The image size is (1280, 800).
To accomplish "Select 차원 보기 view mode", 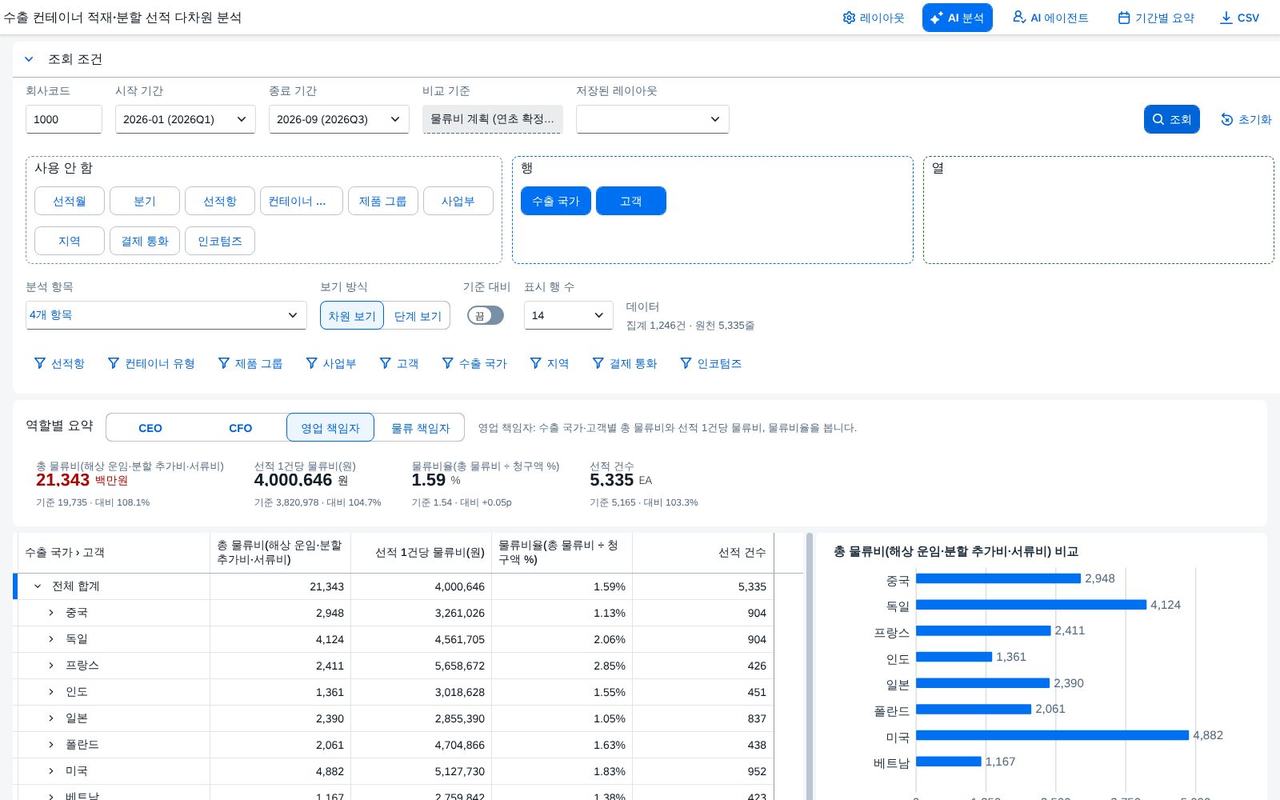I will pos(352,316).
